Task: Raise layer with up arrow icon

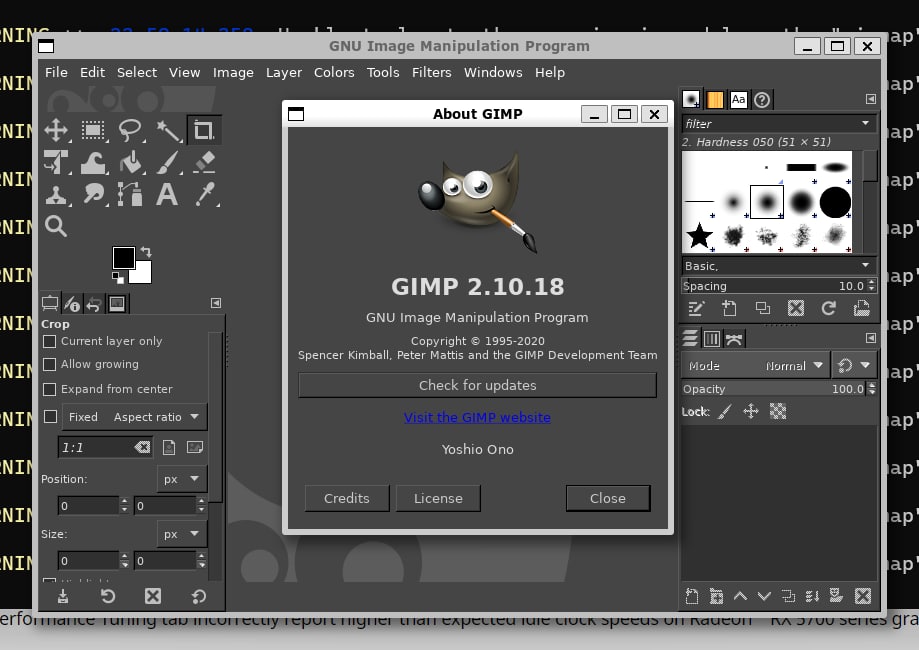Action: click(740, 597)
